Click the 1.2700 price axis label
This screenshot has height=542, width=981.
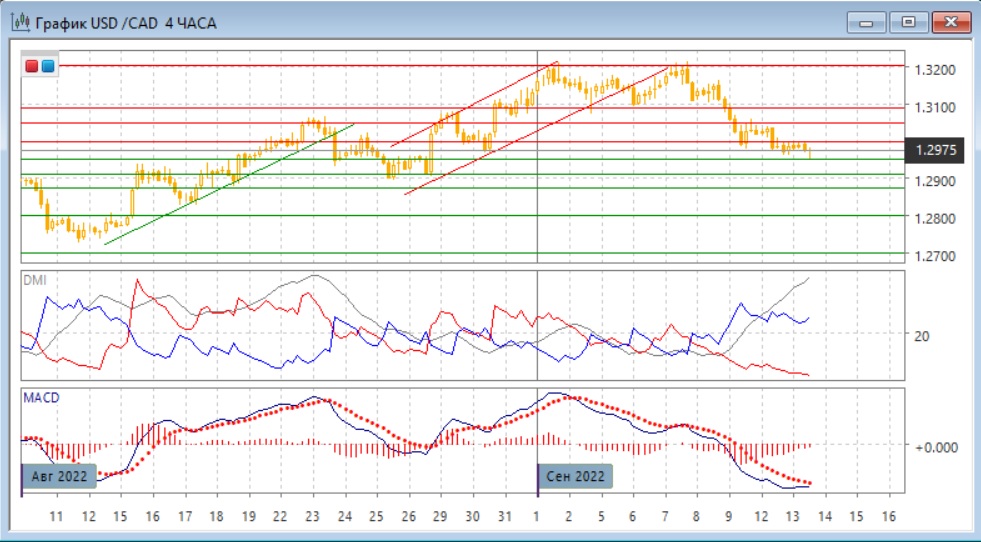(x=933, y=256)
